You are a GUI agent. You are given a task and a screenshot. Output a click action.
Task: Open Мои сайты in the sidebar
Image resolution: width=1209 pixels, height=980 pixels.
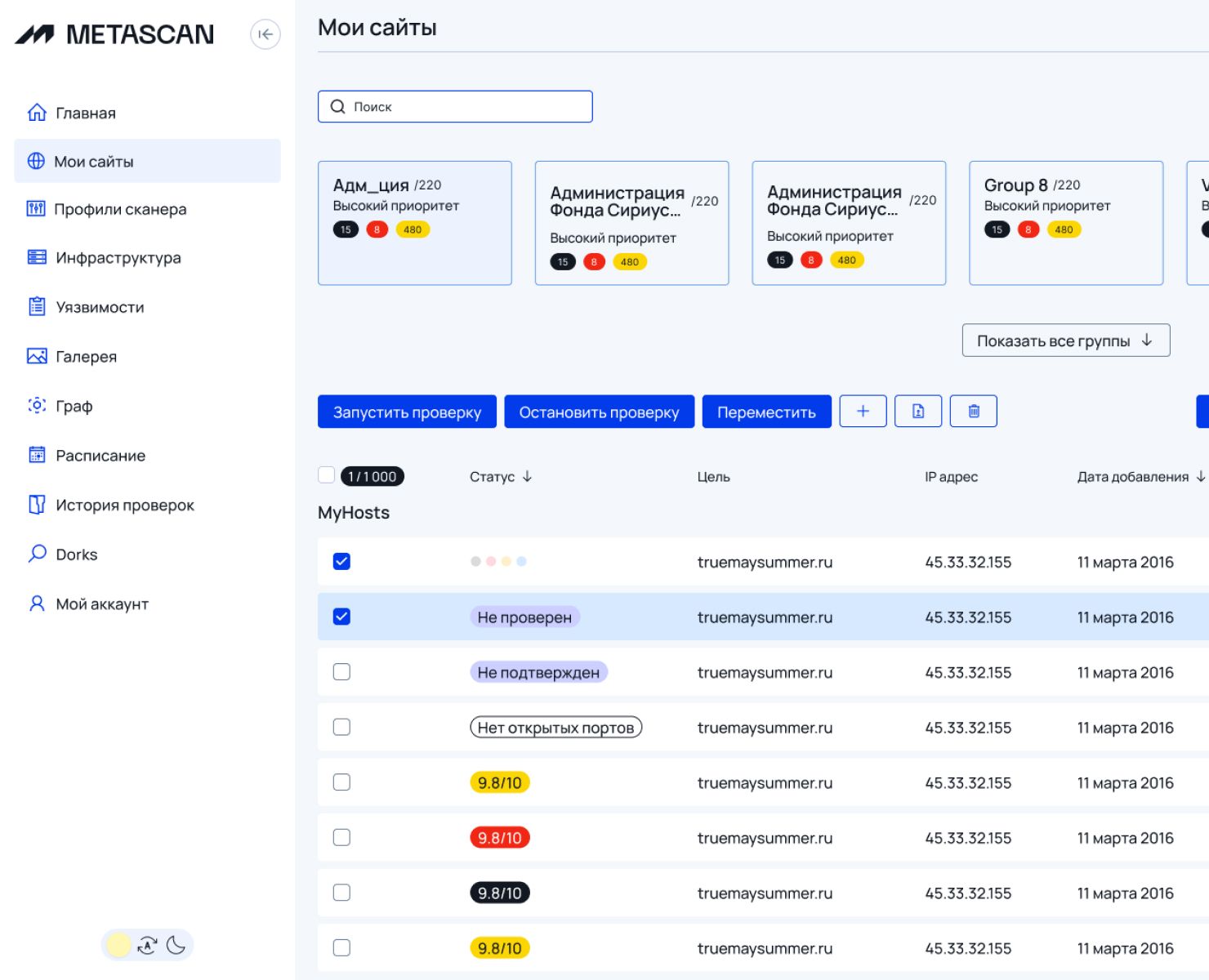[x=147, y=161]
